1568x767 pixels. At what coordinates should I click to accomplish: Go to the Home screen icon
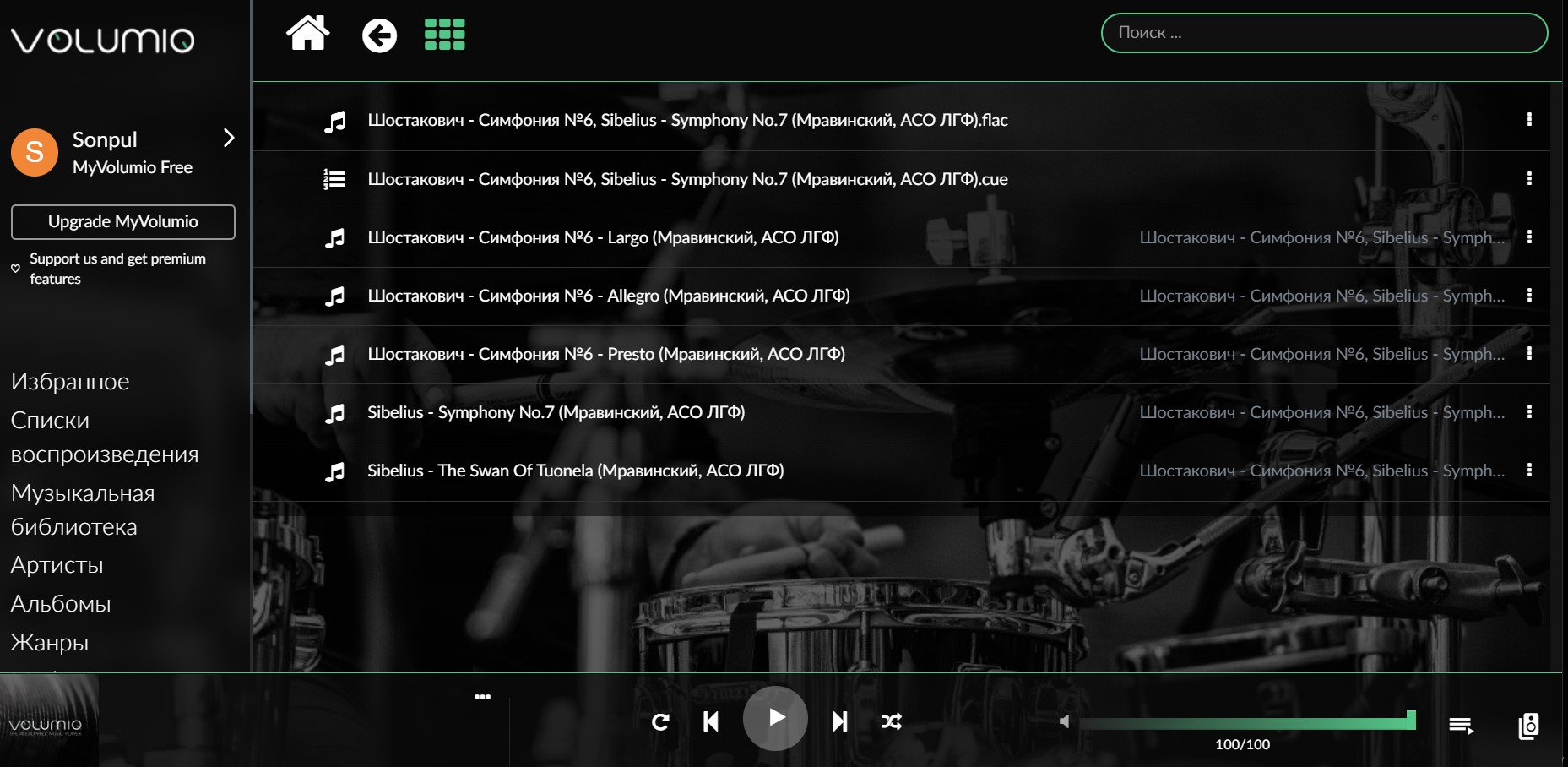(307, 35)
